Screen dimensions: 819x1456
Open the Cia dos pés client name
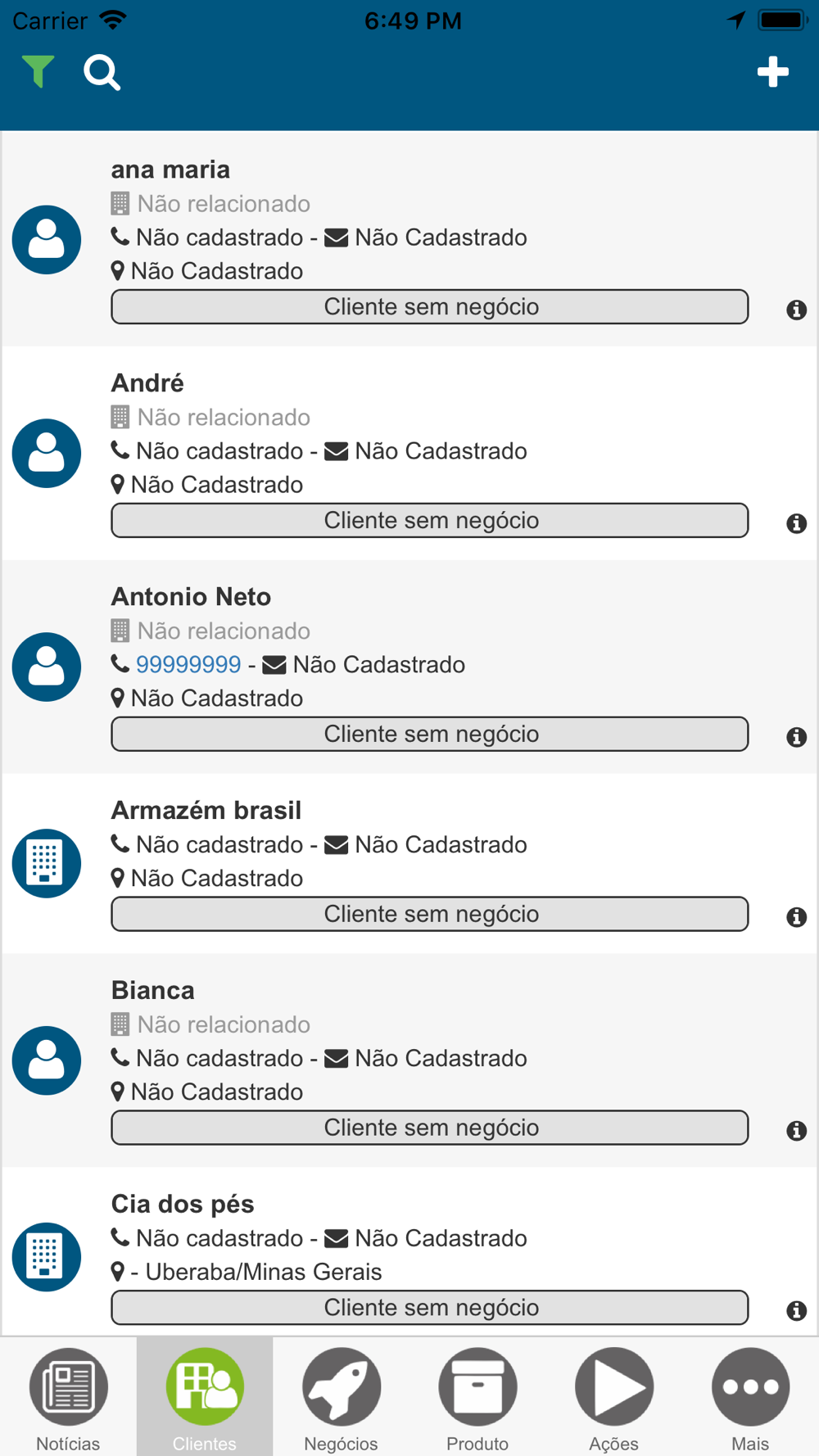tap(183, 1204)
